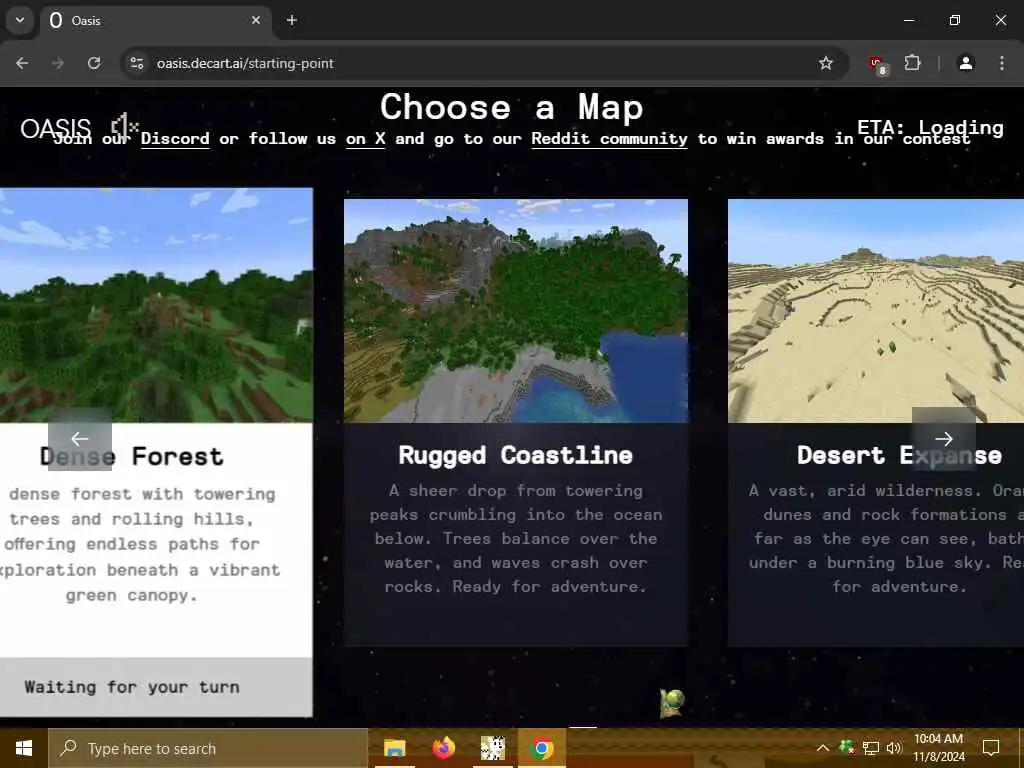Select the Dense Forest map image
The image size is (1024, 768).
[x=156, y=305]
